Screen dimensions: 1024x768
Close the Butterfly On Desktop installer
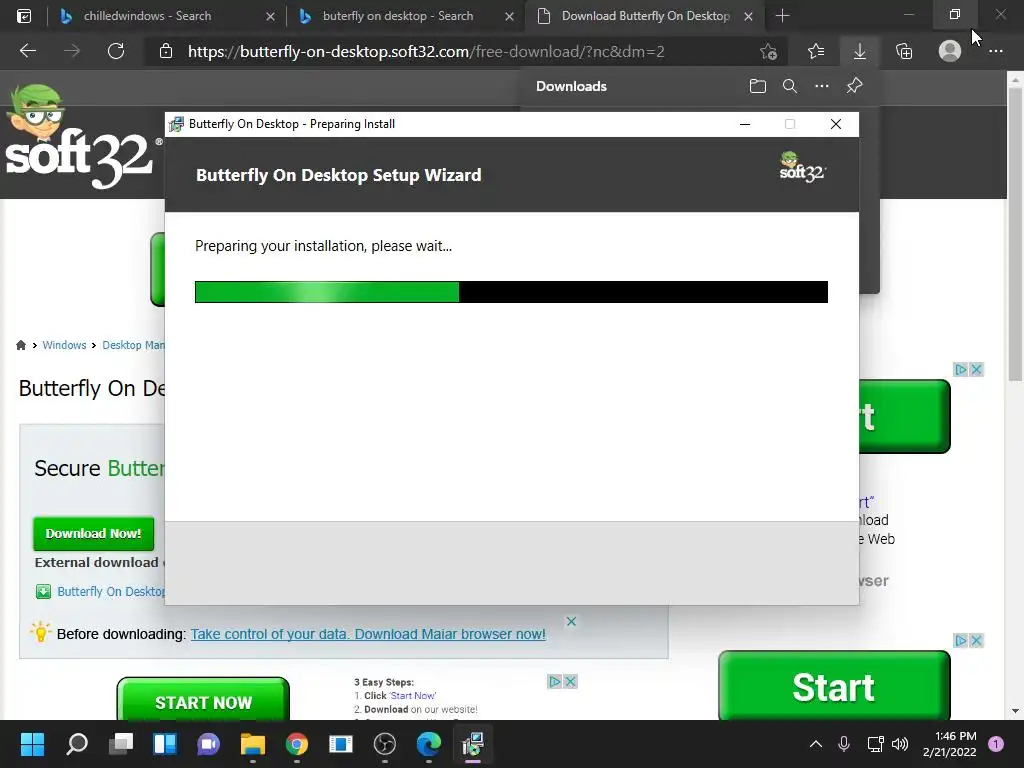835,124
